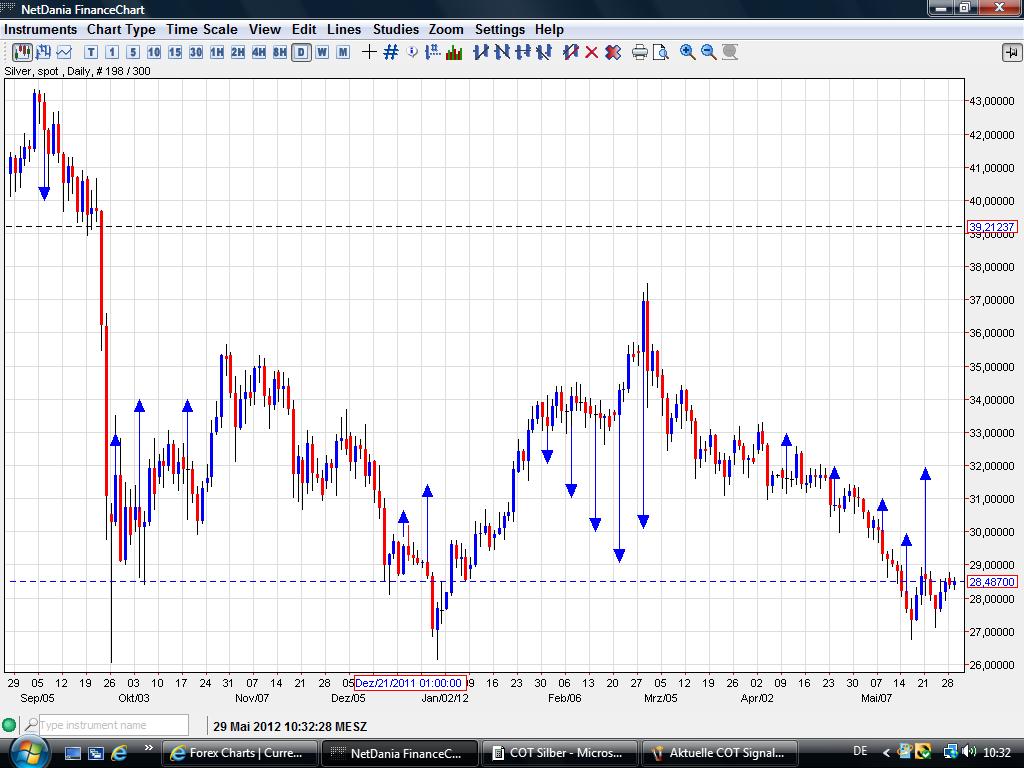Enable the crosshair cursor tool

coord(369,52)
